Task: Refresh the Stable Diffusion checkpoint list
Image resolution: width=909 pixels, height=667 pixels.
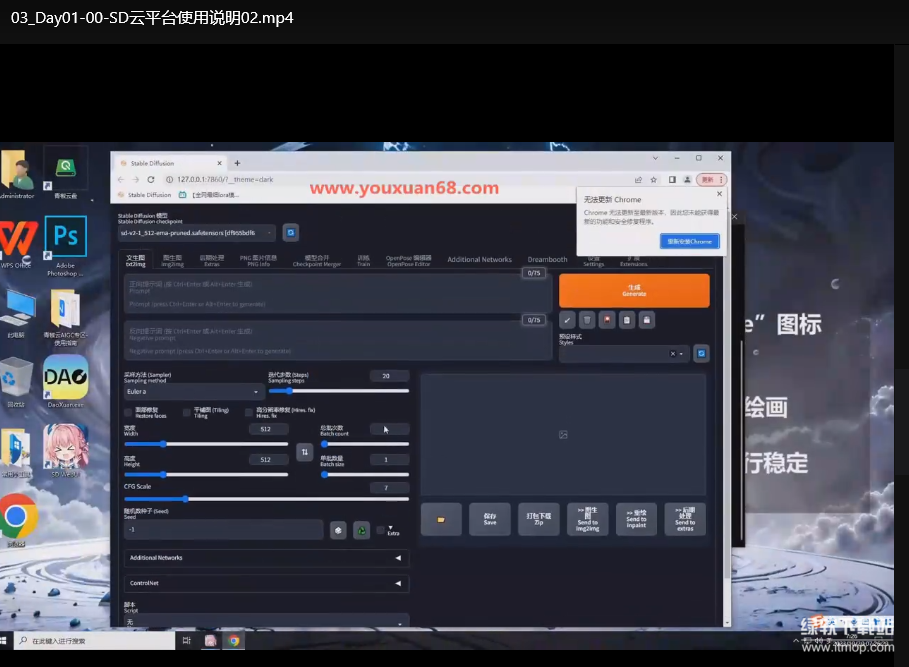Action: (x=290, y=233)
